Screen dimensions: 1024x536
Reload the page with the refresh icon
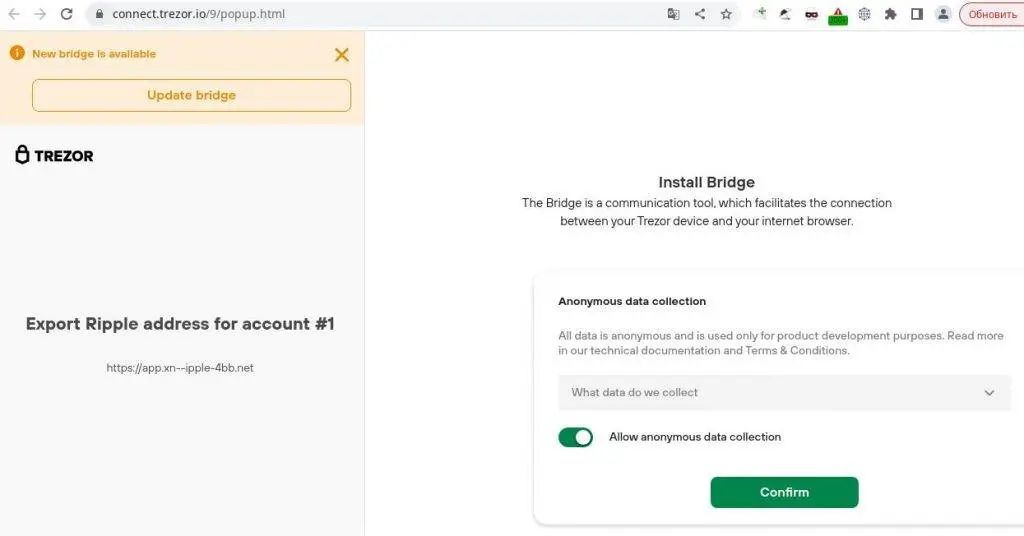click(67, 14)
